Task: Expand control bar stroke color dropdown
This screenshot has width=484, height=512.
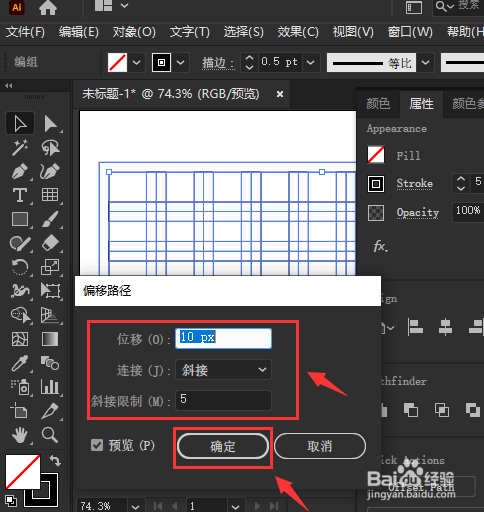Action: tap(180, 62)
